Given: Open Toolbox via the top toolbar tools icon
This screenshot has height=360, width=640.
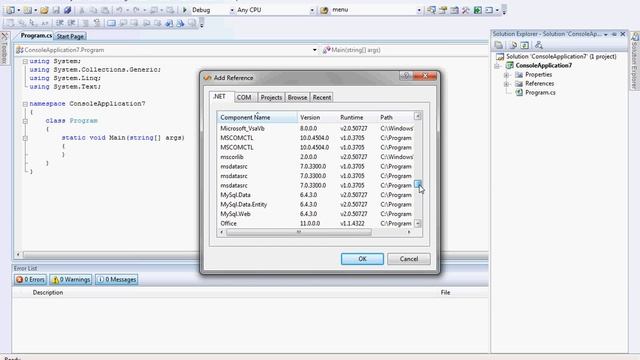Looking at the screenshot, I should pos(466,10).
